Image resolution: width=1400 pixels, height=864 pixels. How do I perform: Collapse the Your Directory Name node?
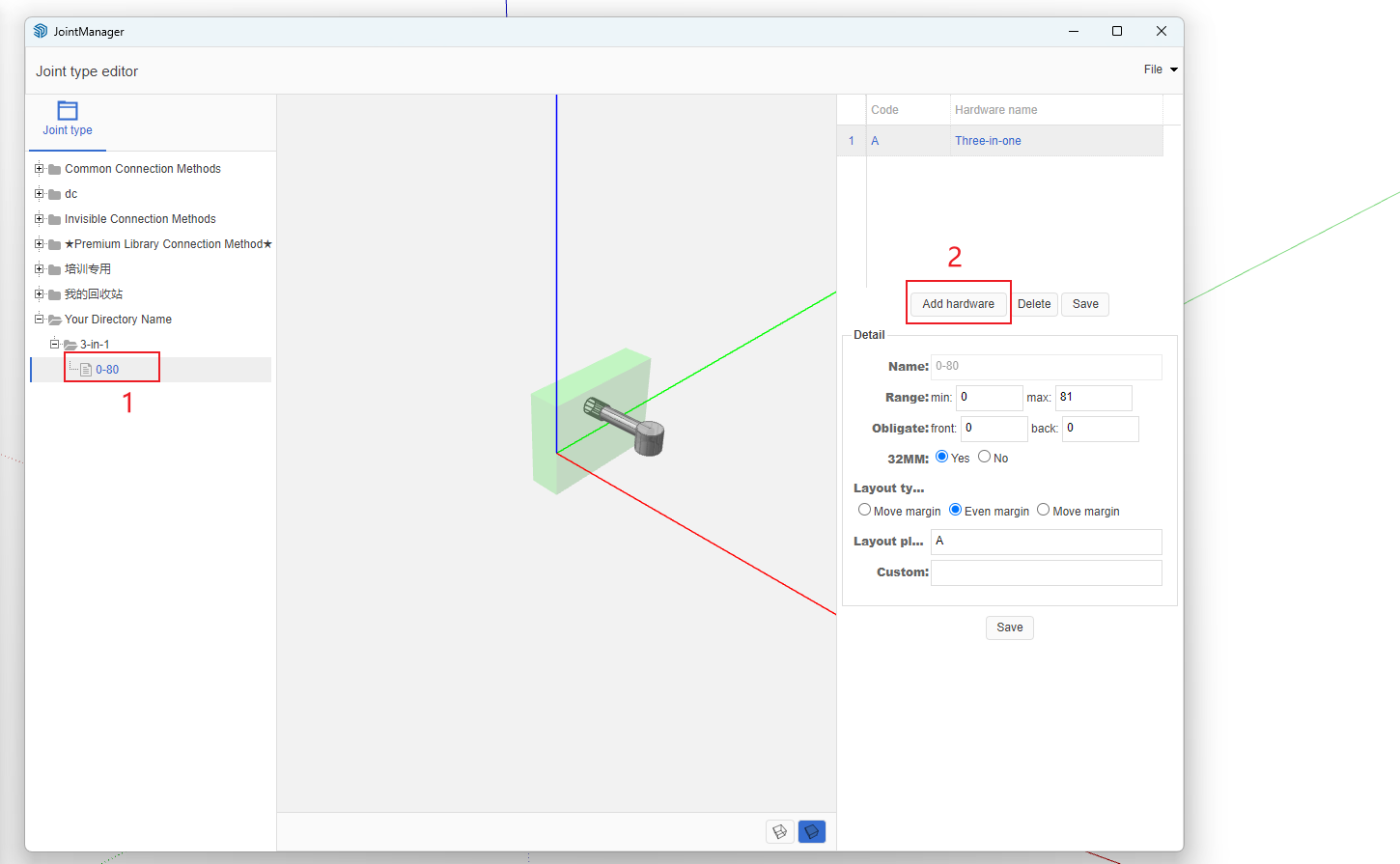40,320
